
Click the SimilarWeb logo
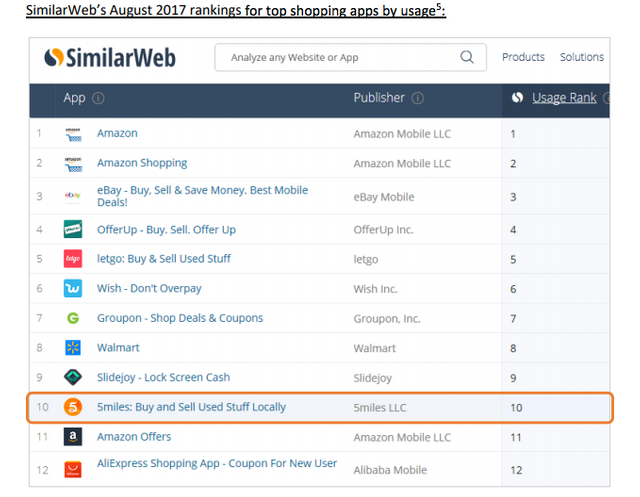point(110,58)
